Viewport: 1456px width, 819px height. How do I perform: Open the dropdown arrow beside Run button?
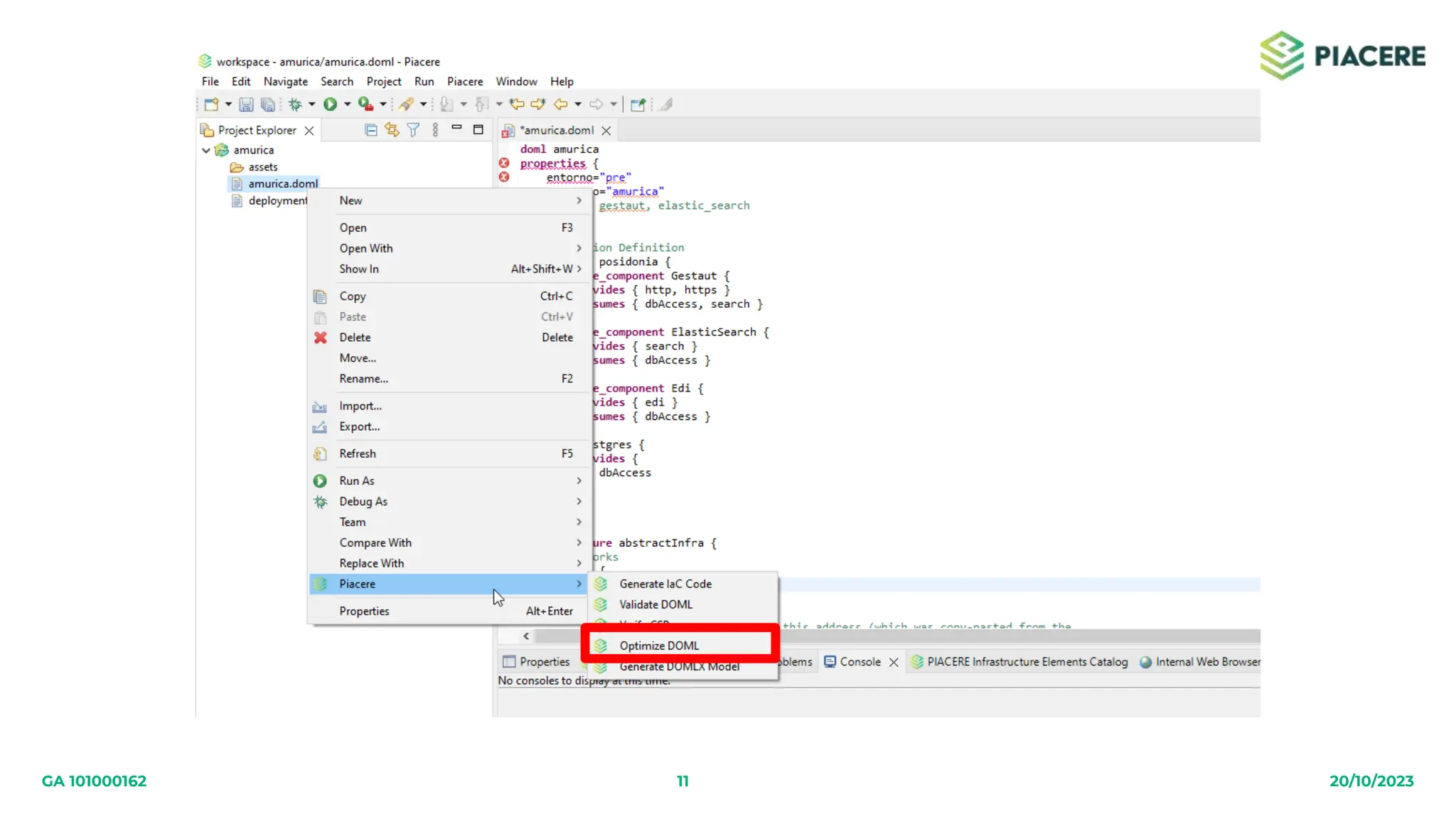click(x=348, y=105)
